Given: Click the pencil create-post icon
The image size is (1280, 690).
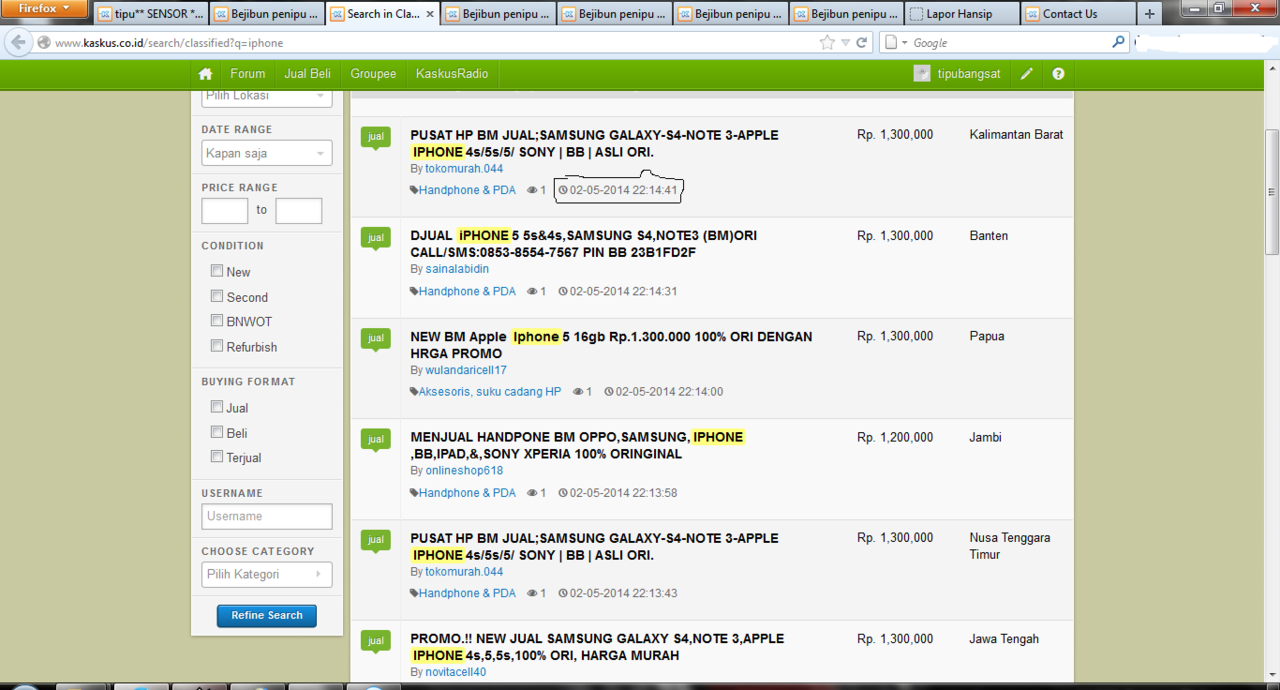Looking at the screenshot, I should pyautogui.click(x=1027, y=74).
